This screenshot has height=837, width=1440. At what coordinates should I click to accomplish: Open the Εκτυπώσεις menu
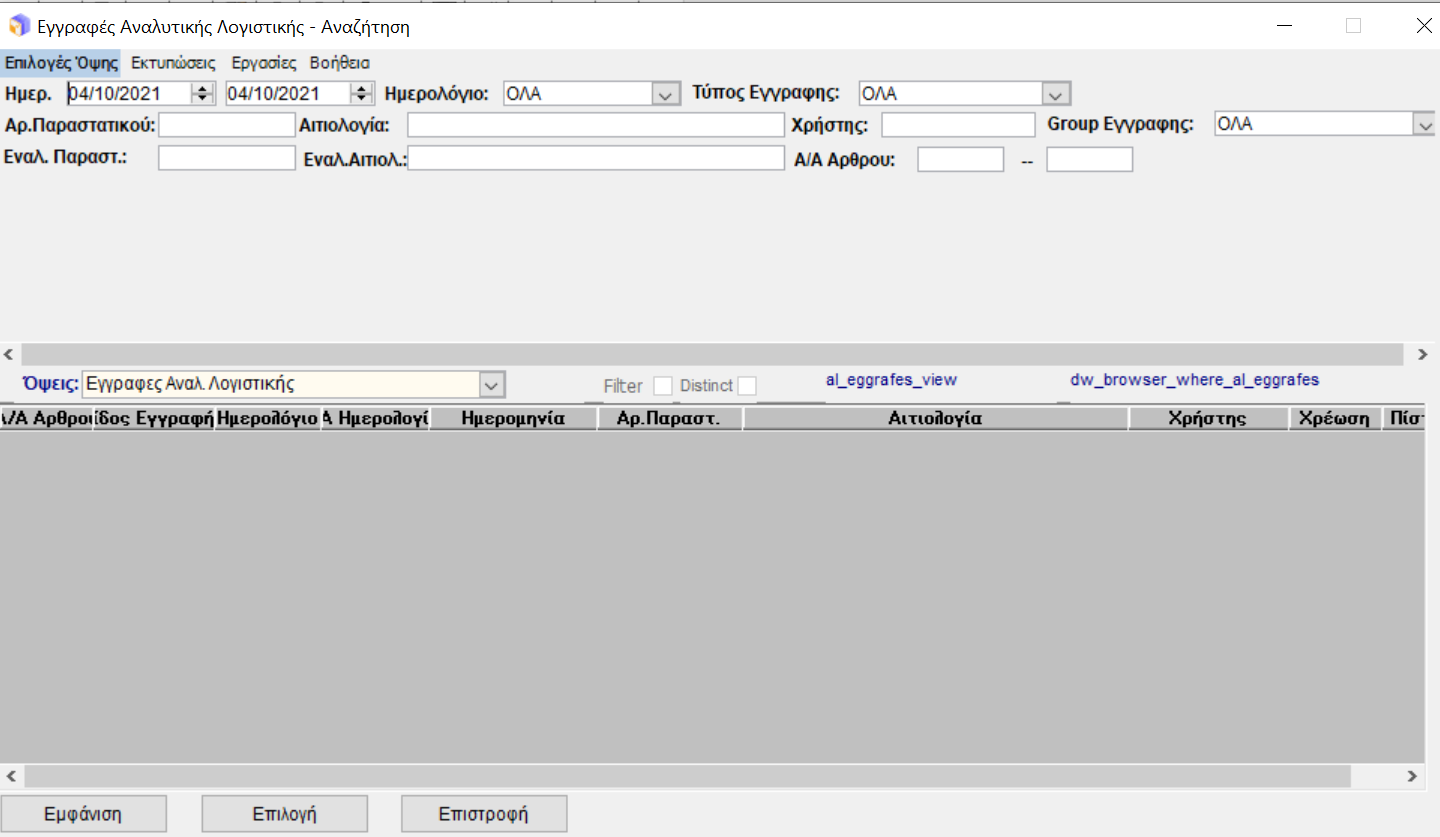tap(173, 62)
